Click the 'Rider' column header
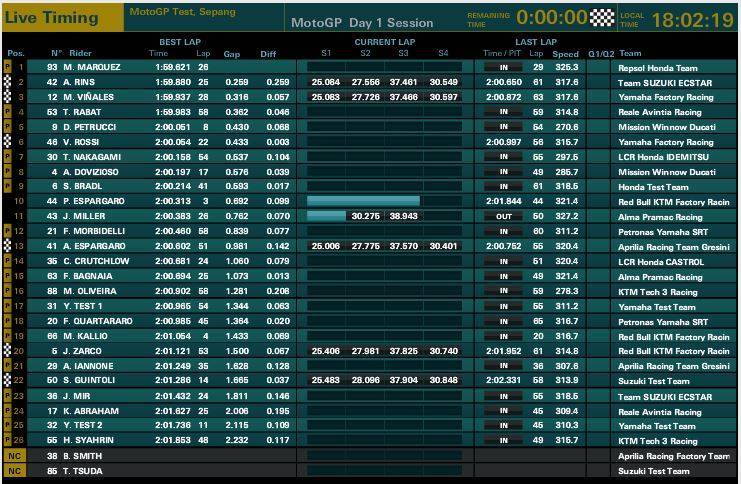741x484 pixels. point(80,53)
